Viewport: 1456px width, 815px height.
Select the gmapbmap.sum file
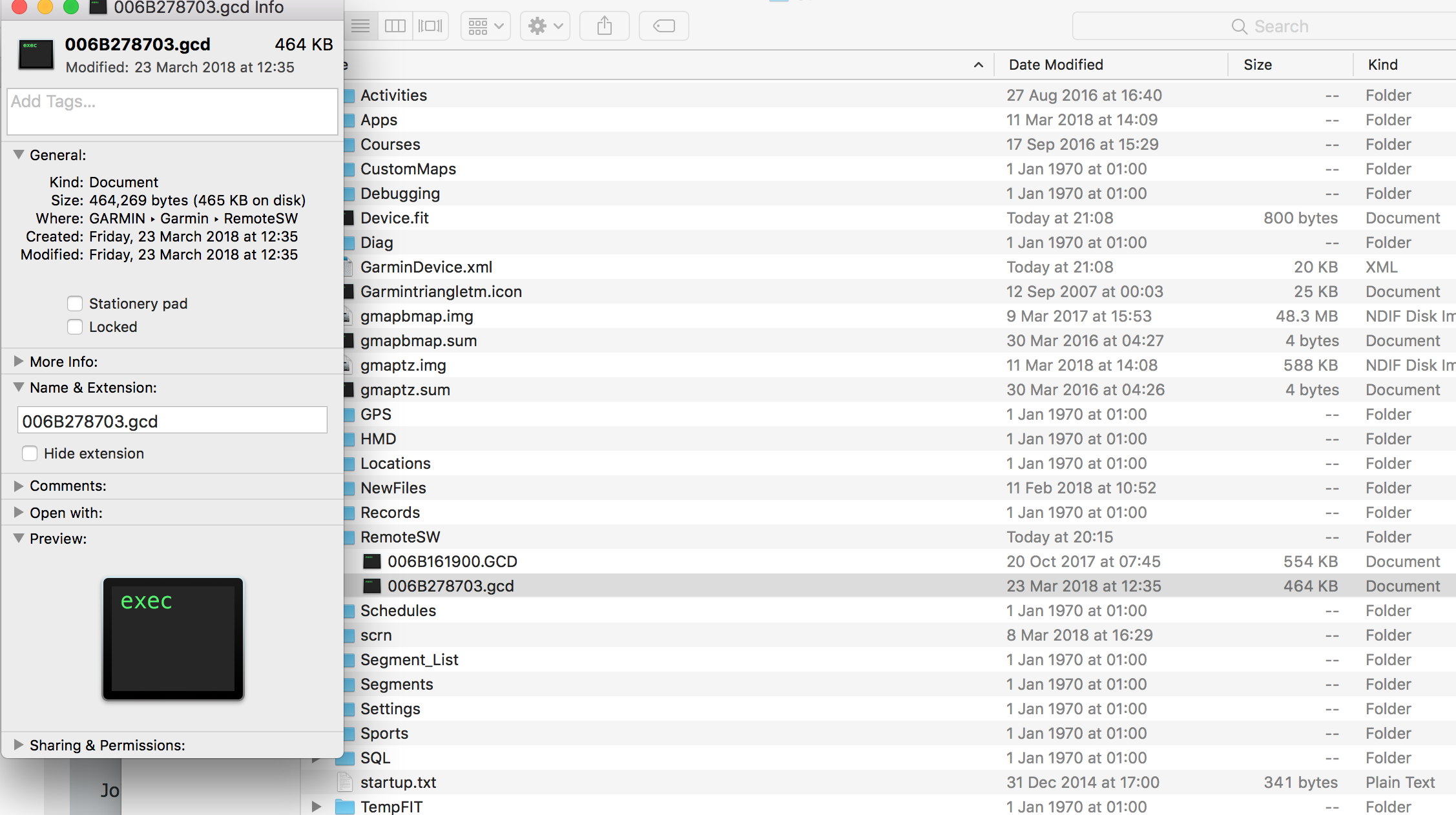tap(419, 340)
